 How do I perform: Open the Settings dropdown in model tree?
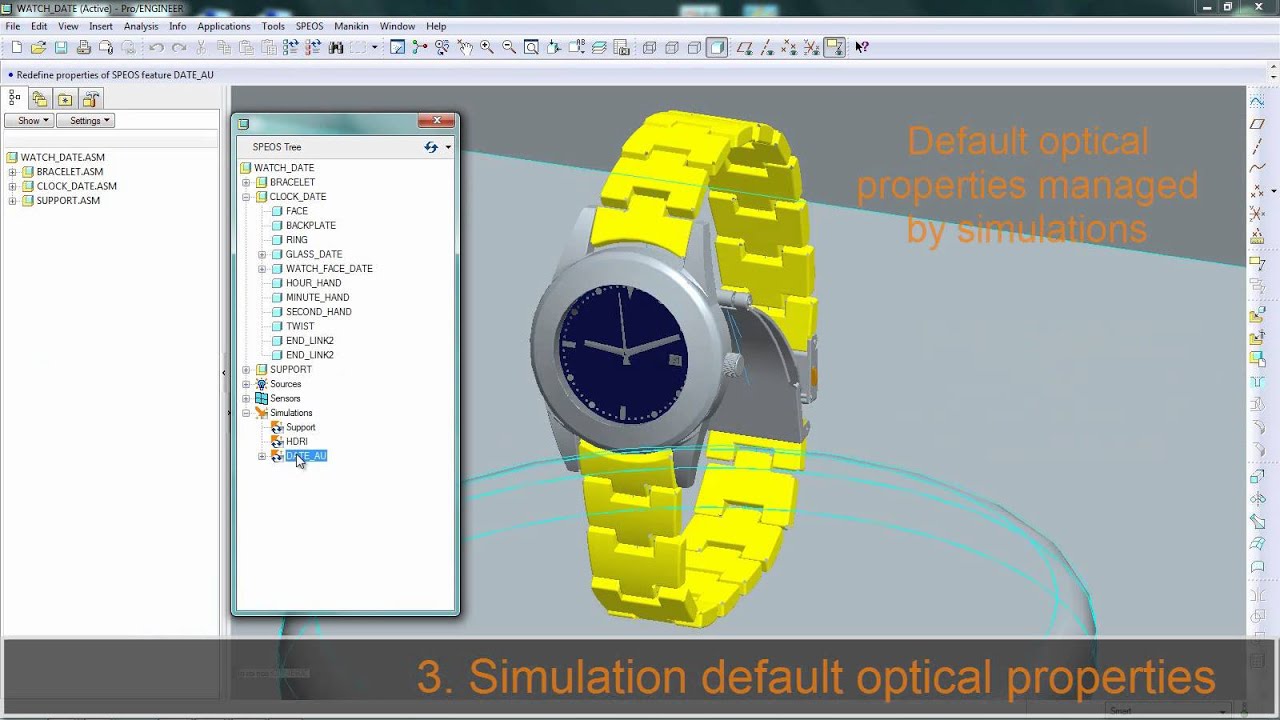85,121
